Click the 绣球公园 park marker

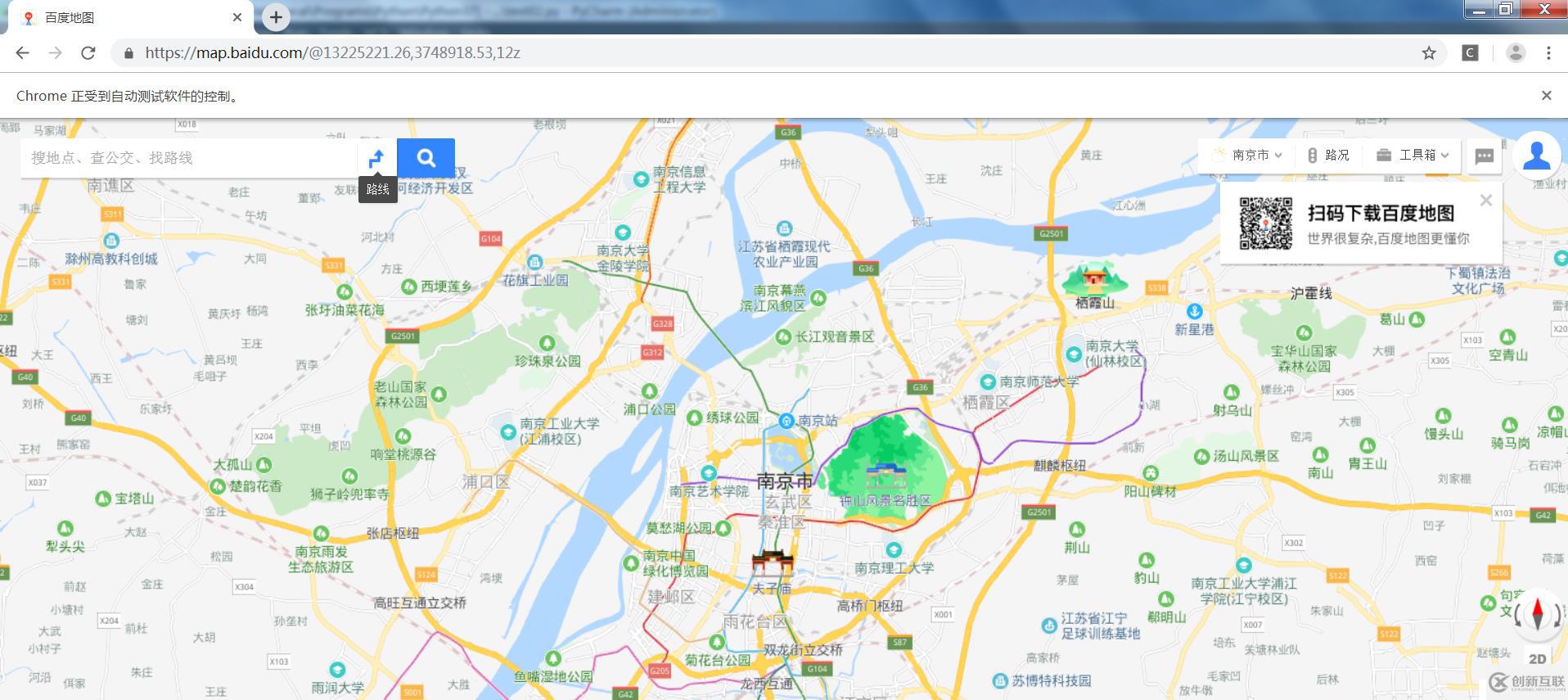(694, 418)
